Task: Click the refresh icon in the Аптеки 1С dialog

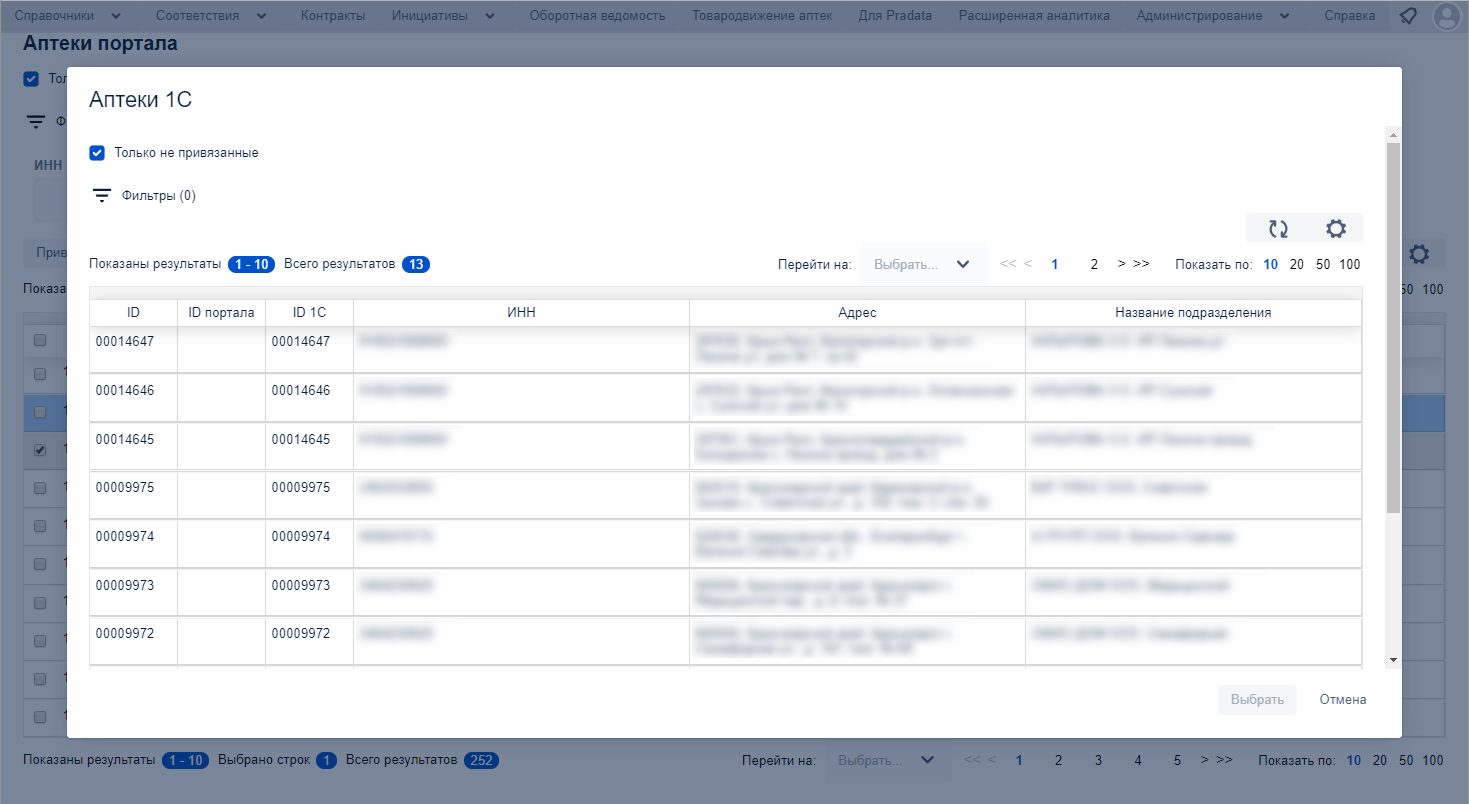Action: [1277, 229]
